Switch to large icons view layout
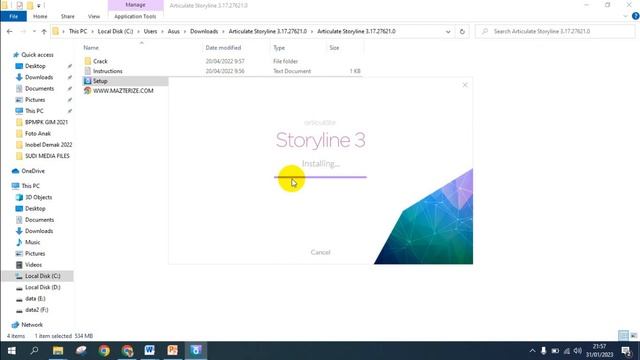640x360 pixels. pos(633,336)
